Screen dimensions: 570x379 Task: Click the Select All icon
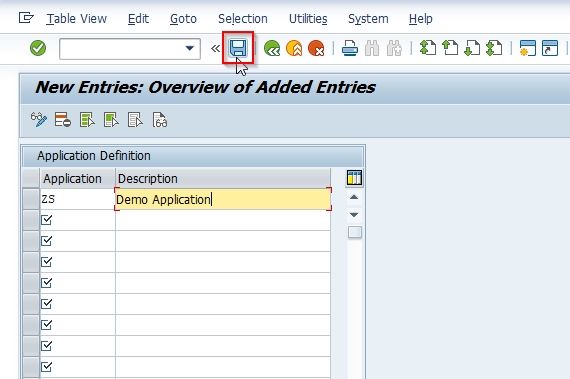pyautogui.click(x=87, y=120)
